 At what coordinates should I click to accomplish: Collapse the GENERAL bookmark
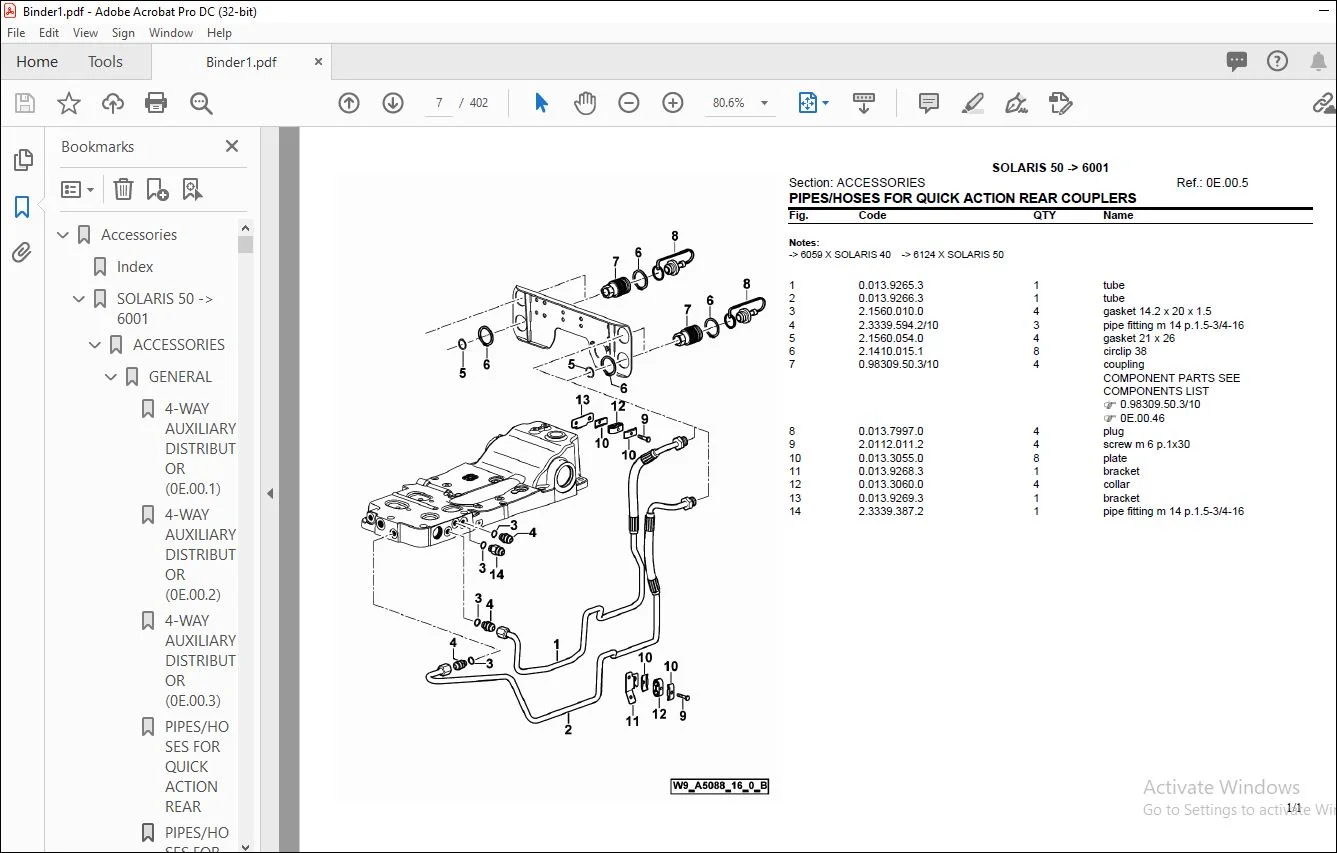pos(112,377)
